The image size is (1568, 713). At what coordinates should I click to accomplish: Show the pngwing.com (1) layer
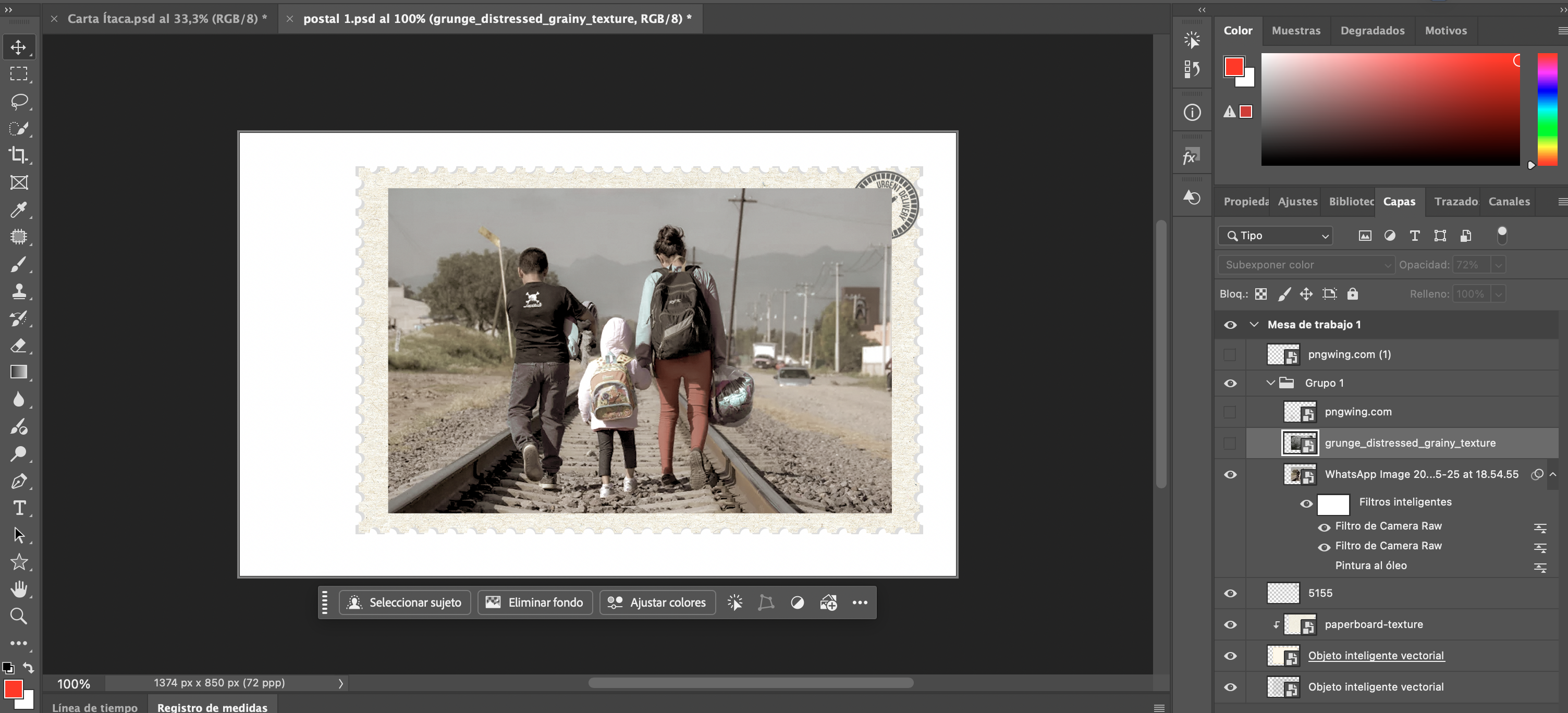tap(1230, 354)
